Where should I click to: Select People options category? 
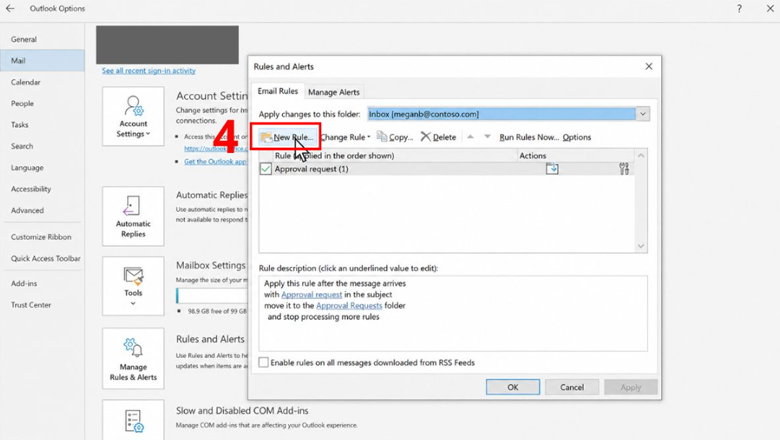42,103
